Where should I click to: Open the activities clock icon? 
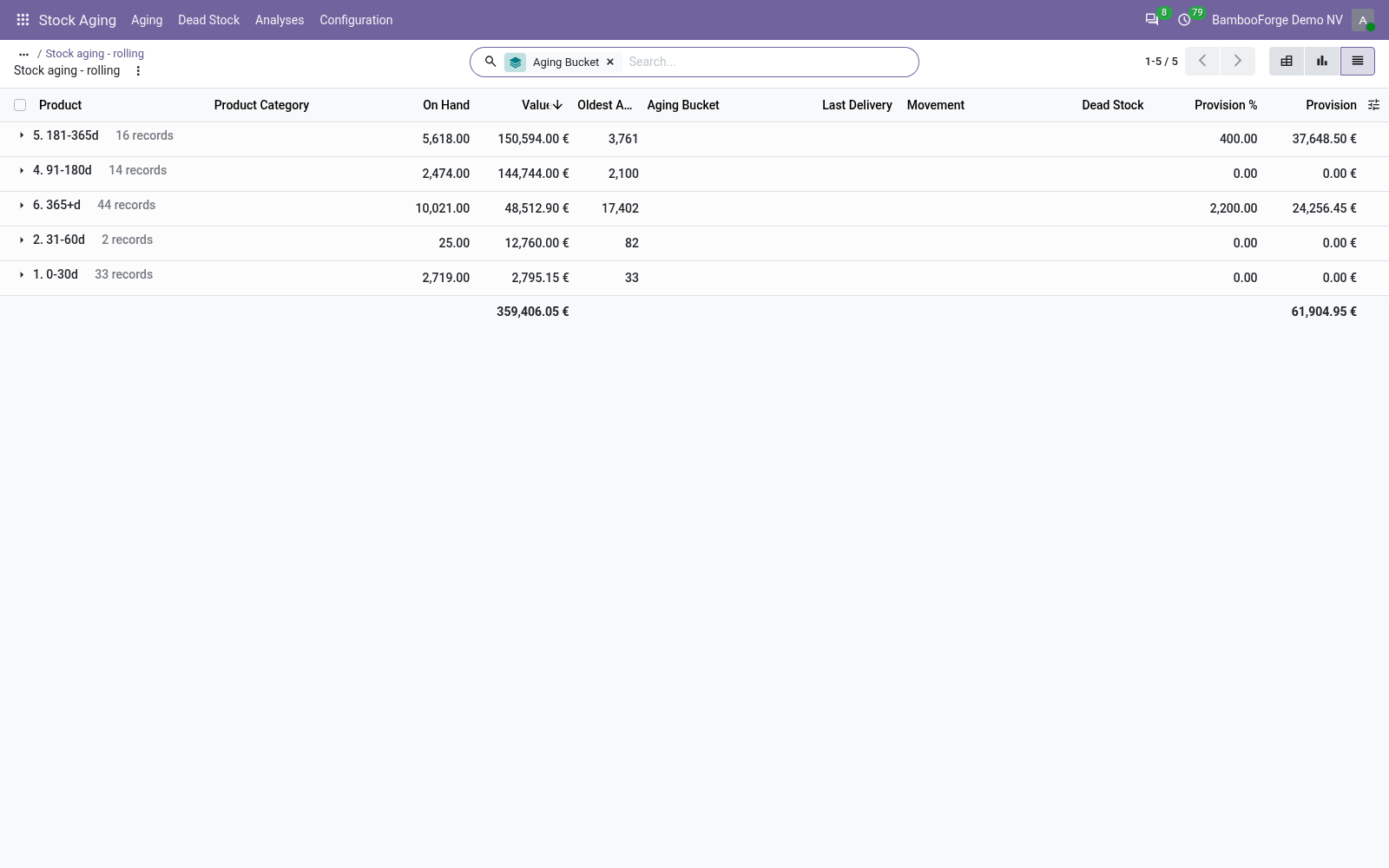1184,20
